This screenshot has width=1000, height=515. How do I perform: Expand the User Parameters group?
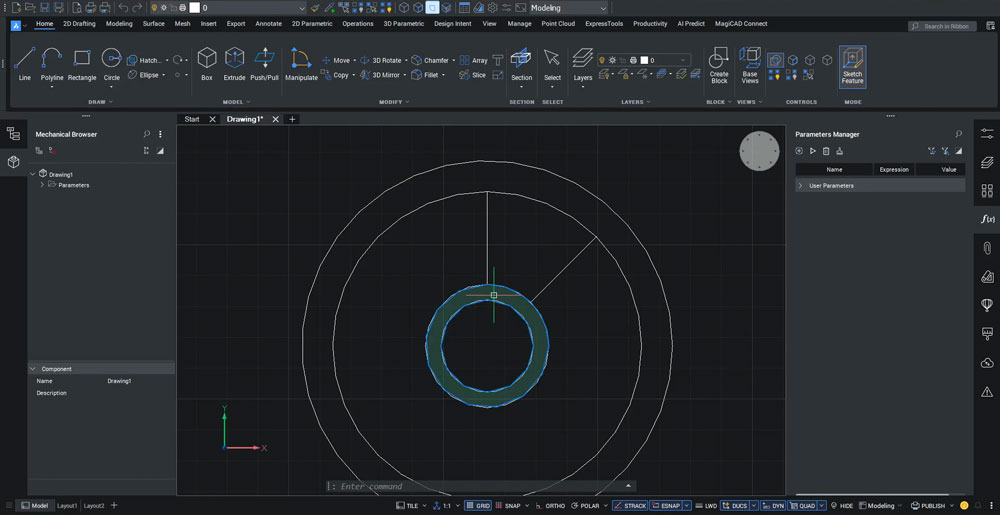pyautogui.click(x=801, y=186)
